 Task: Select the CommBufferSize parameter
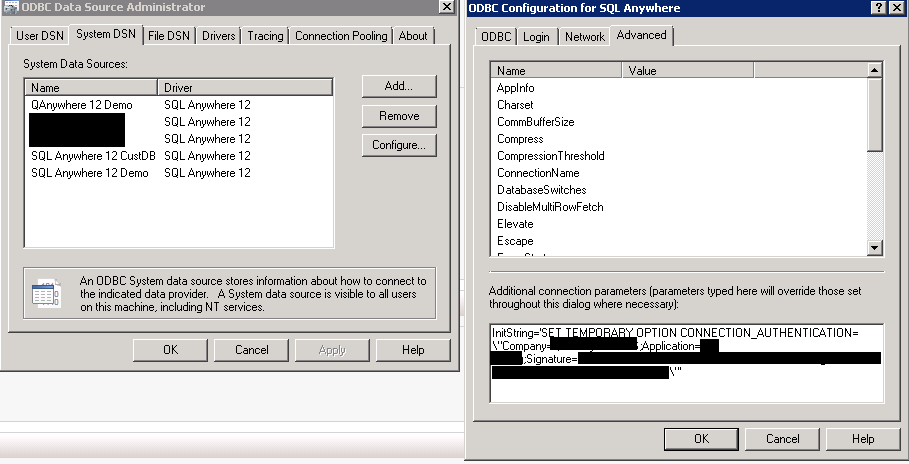tap(536, 122)
